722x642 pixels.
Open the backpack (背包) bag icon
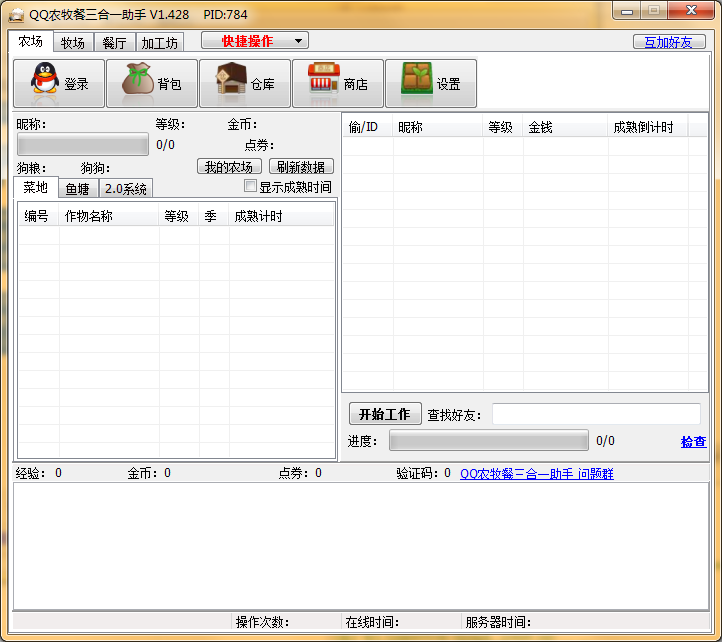point(138,83)
